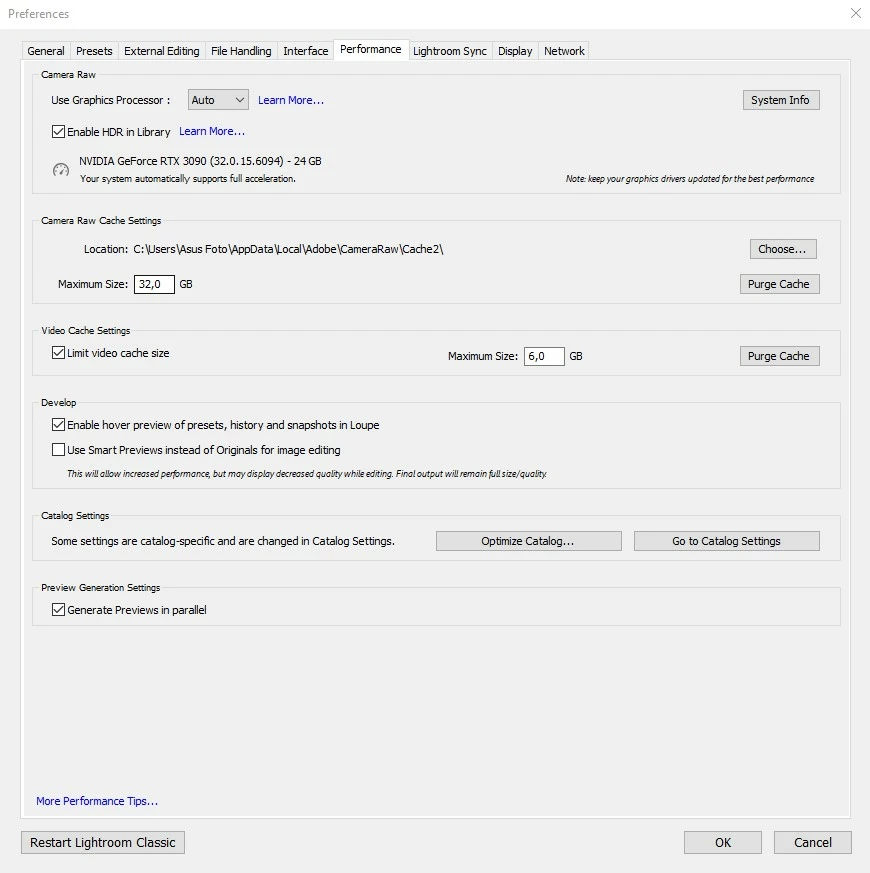The height and width of the screenshot is (873, 870).
Task: Toggle Generate Previews in parallel checkbox
Action: (x=58, y=609)
